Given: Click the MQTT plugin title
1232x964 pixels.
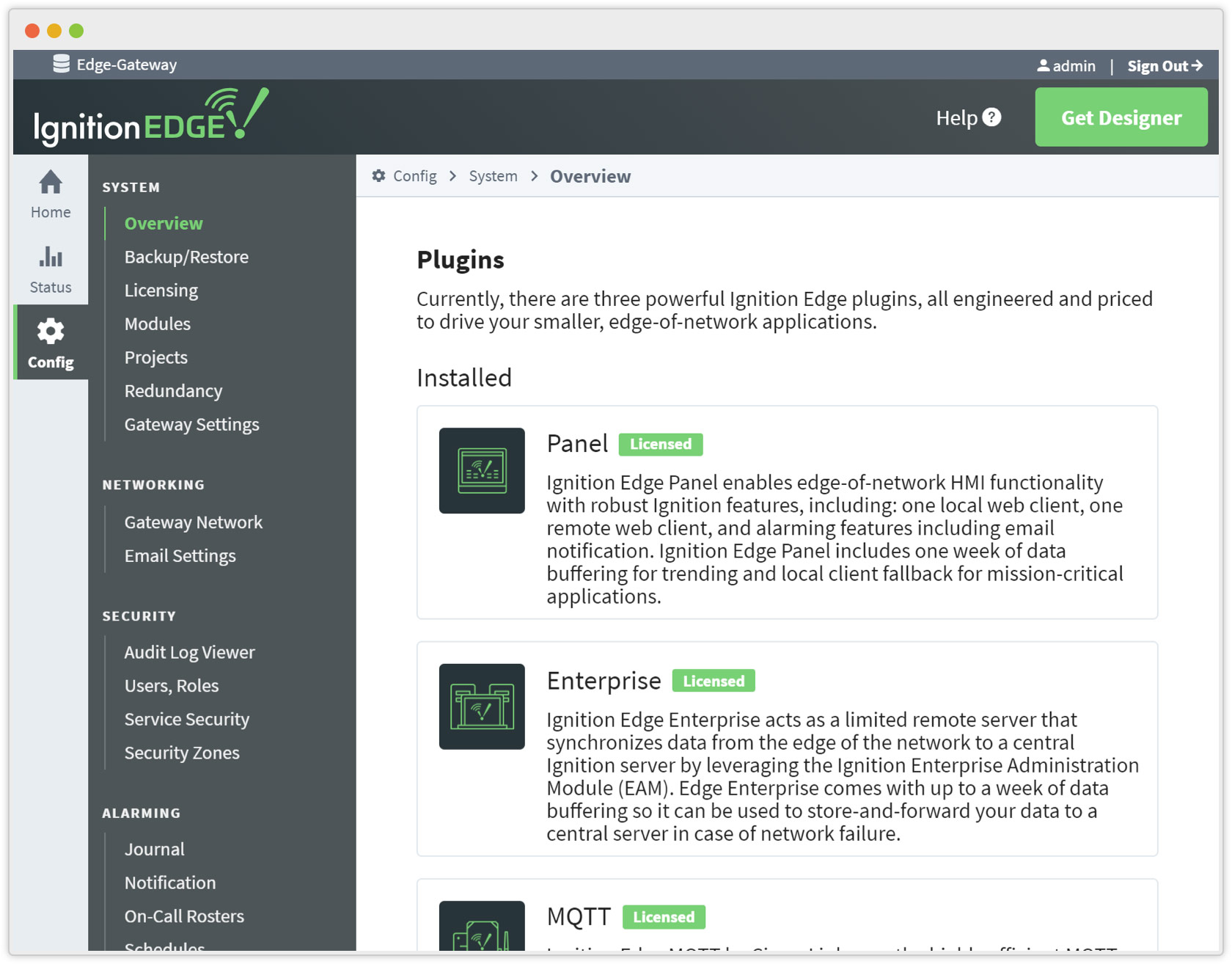Looking at the screenshot, I should (579, 916).
